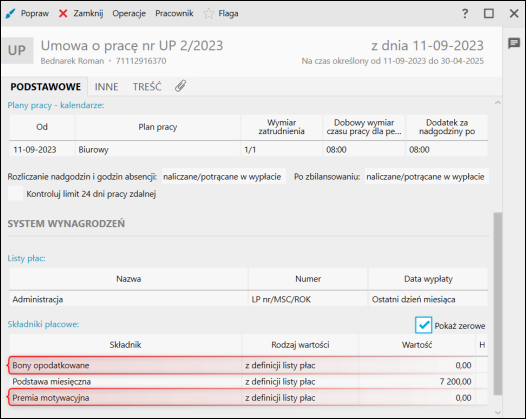
Task: Open the Pracownik menu
Action: [x=174, y=13]
